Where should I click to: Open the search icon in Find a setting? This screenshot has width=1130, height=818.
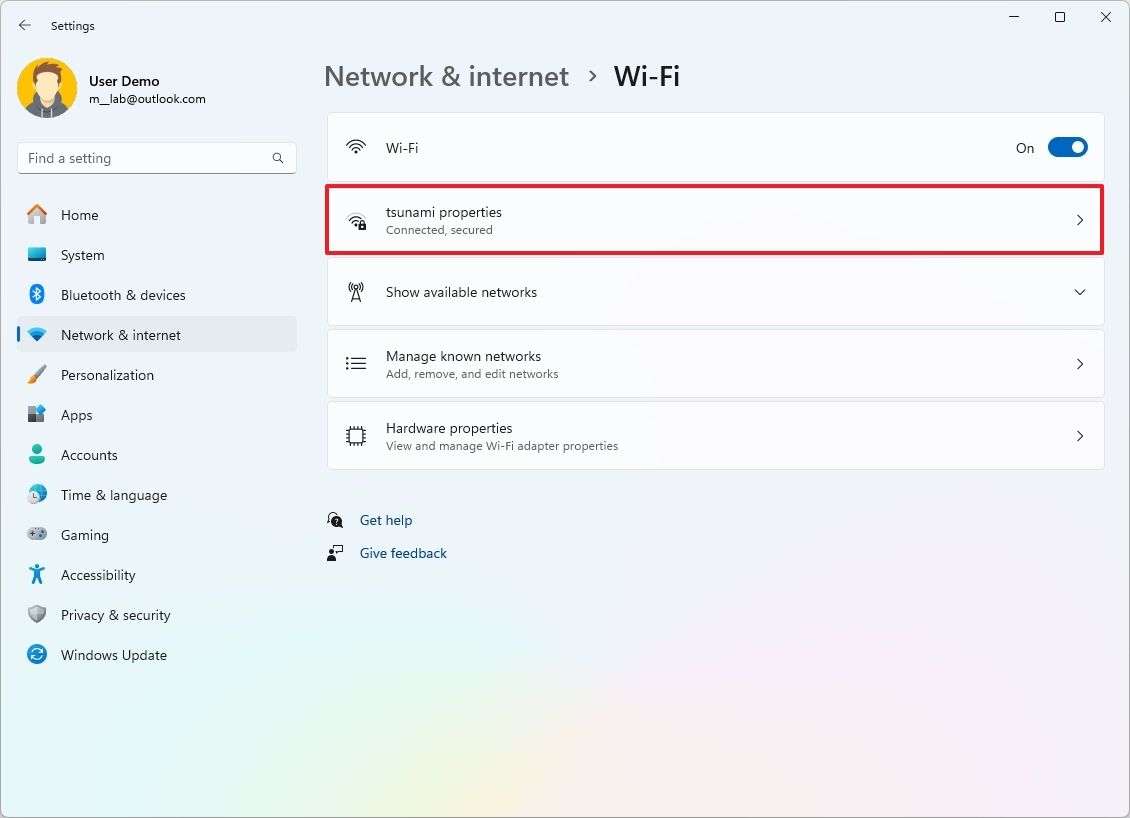[x=277, y=157]
